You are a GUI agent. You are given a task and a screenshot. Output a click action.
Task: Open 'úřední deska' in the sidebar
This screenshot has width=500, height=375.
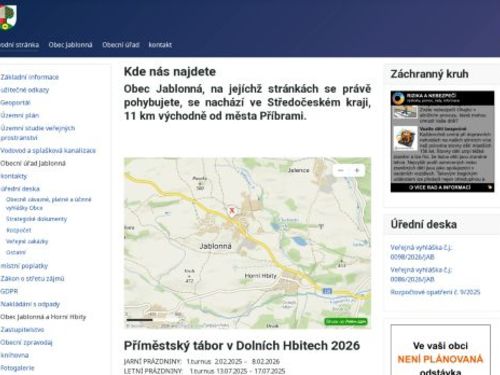coord(20,189)
